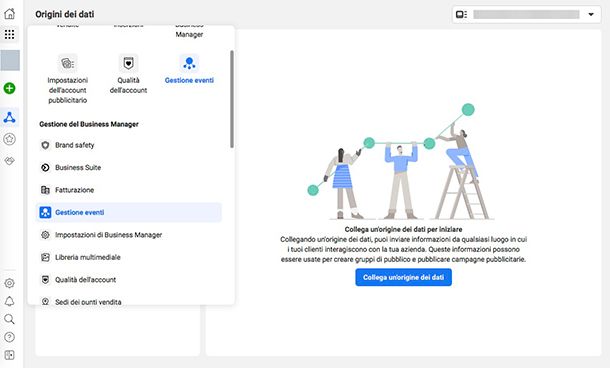Click the Impostazioni di Business Manager gear icon
This screenshot has height=368, width=610.
coord(45,235)
